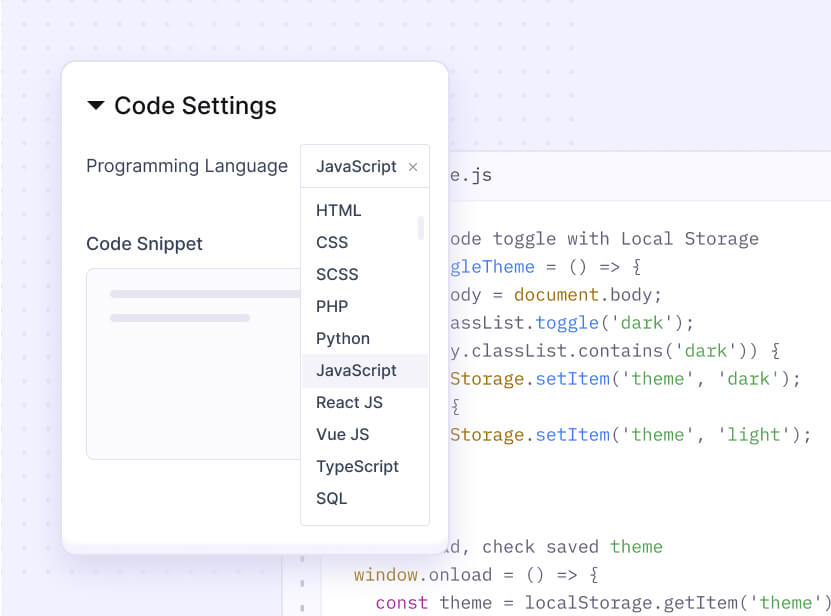Collapse the Code Settings disclosure triangle

[x=96, y=106]
